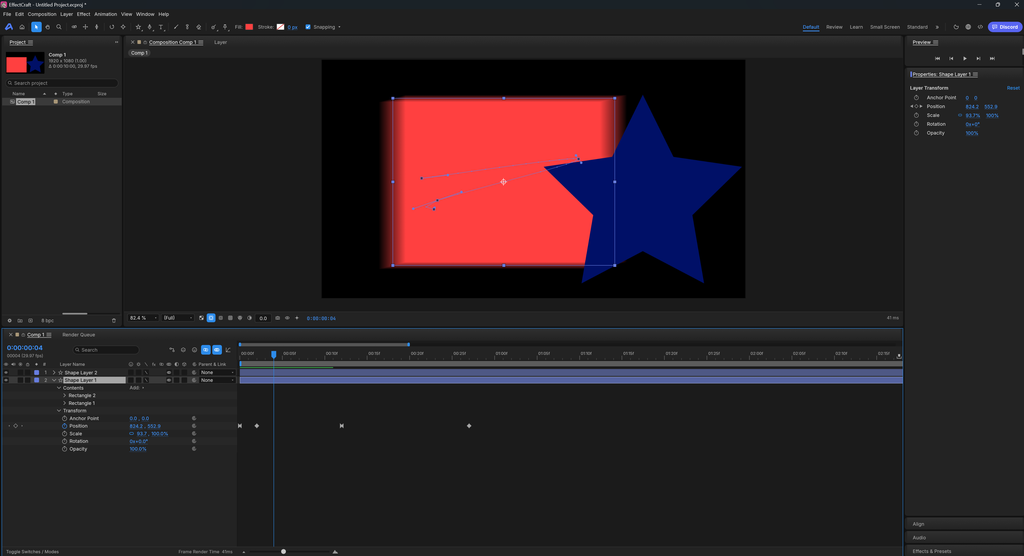Screen dimensions: 1024x556
Task: Select the Hand tool in toolbar
Action: (47, 27)
